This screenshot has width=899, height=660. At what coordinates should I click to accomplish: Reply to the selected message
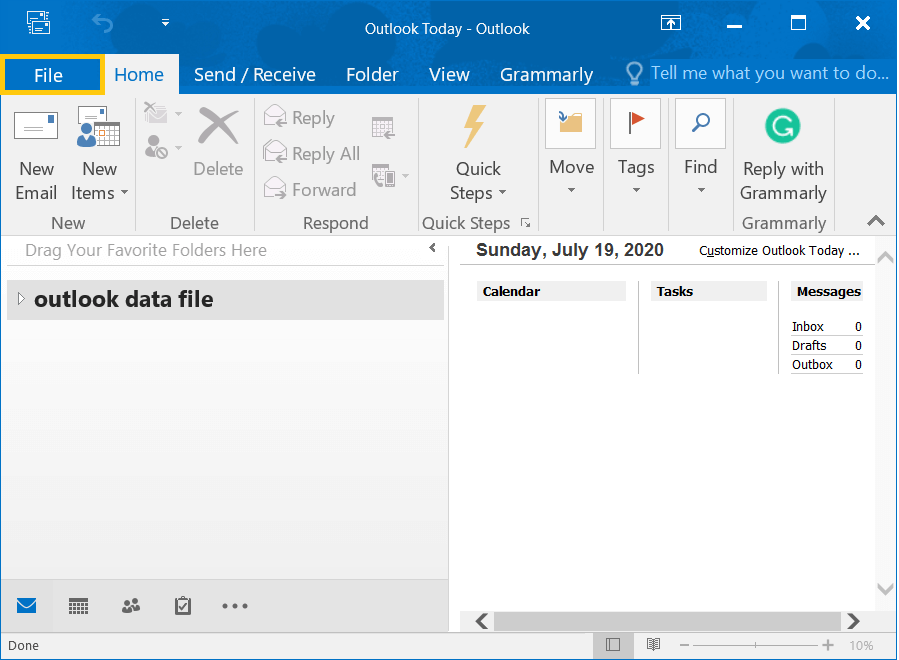[299, 118]
